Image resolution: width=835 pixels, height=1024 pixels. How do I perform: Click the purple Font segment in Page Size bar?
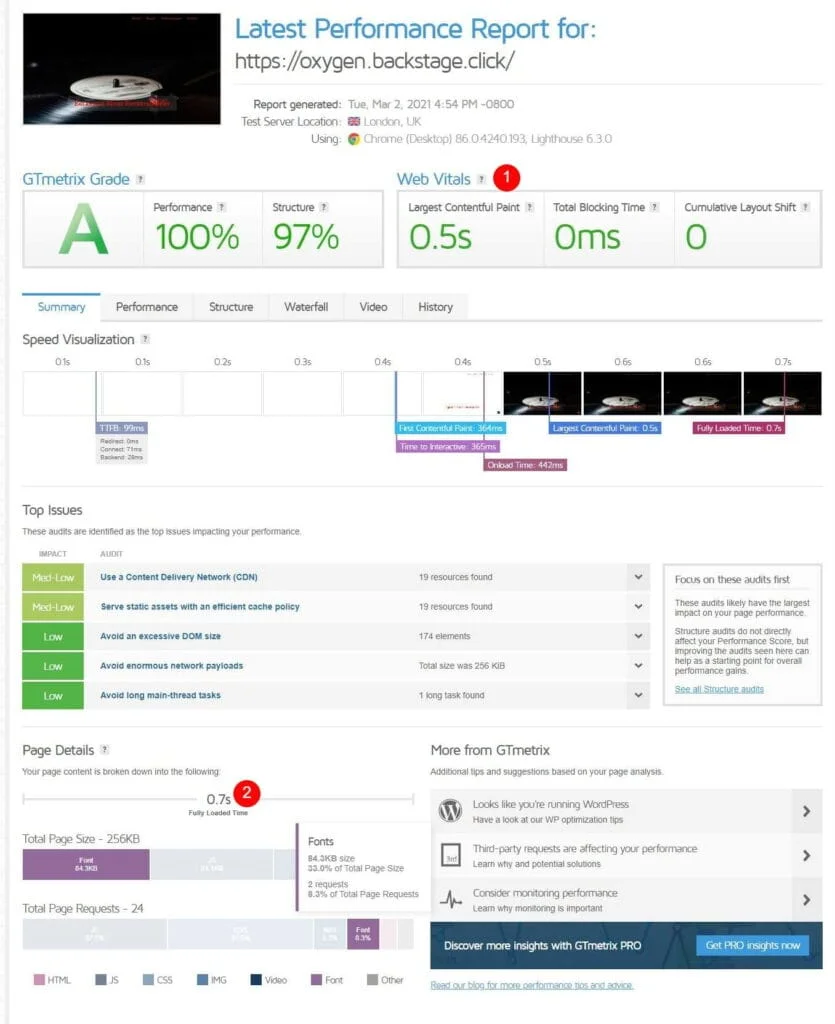[x=86, y=864]
